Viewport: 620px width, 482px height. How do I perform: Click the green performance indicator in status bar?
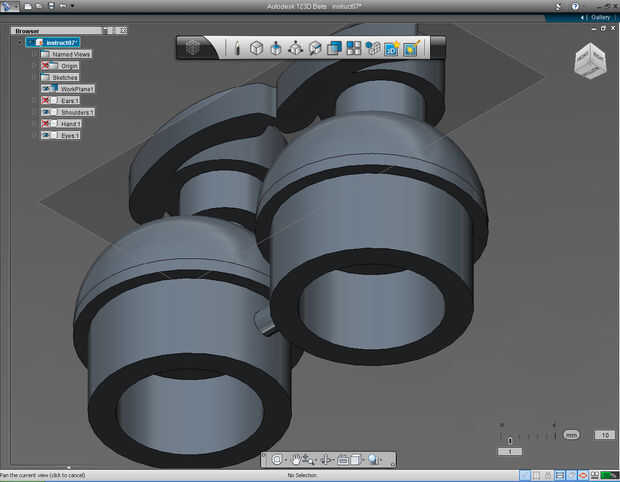pyautogui.click(x=610, y=475)
